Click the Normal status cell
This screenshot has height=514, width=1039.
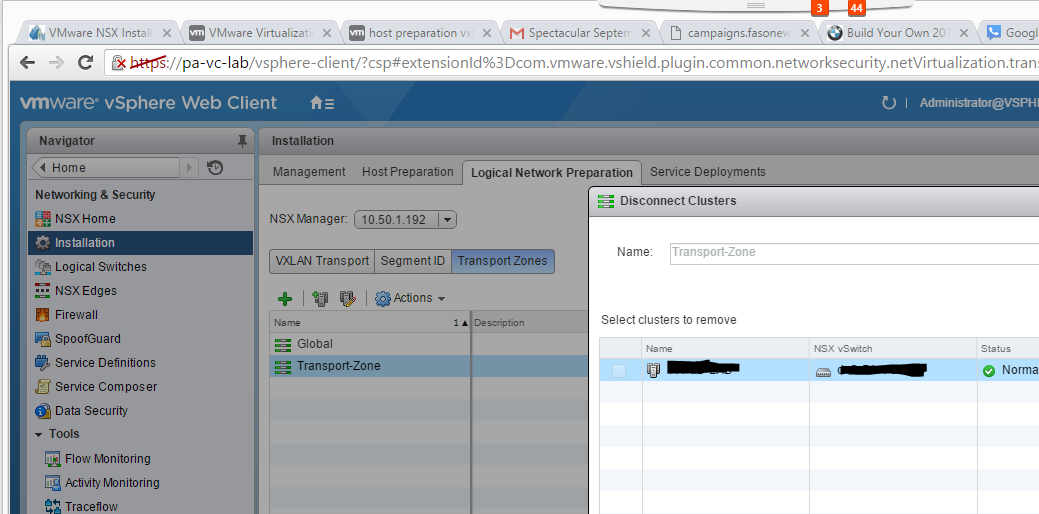(1008, 370)
